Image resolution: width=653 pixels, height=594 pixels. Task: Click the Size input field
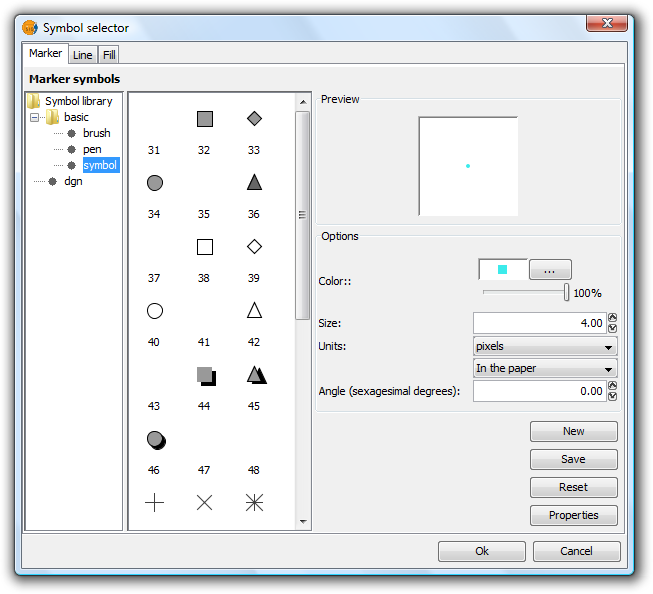(540, 323)
